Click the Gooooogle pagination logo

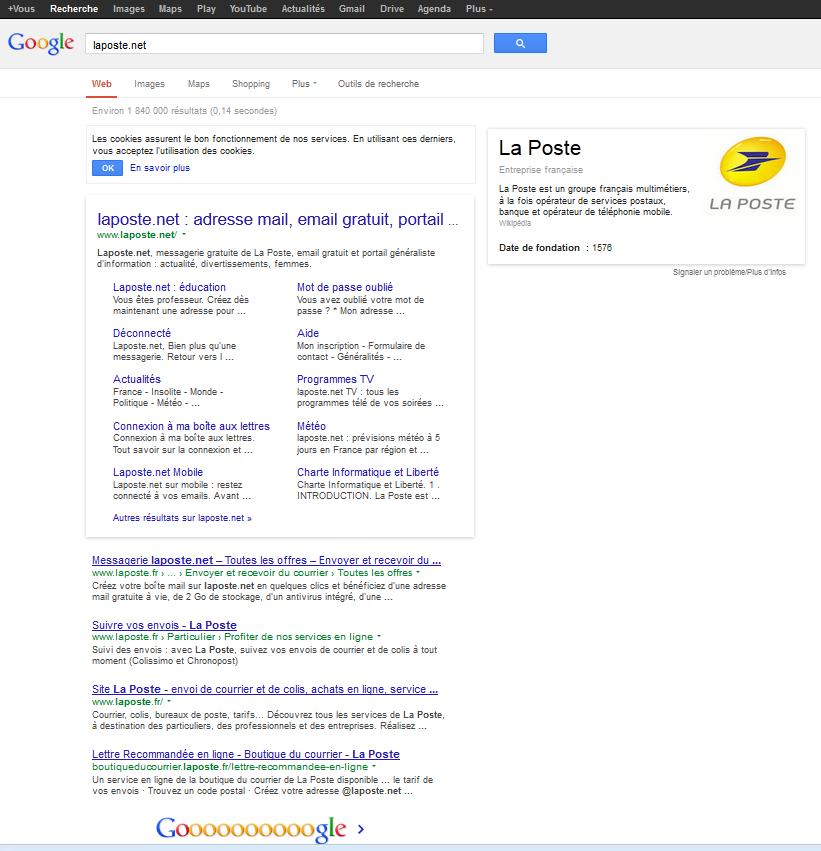pyautogui.click(x=251, y=829)
